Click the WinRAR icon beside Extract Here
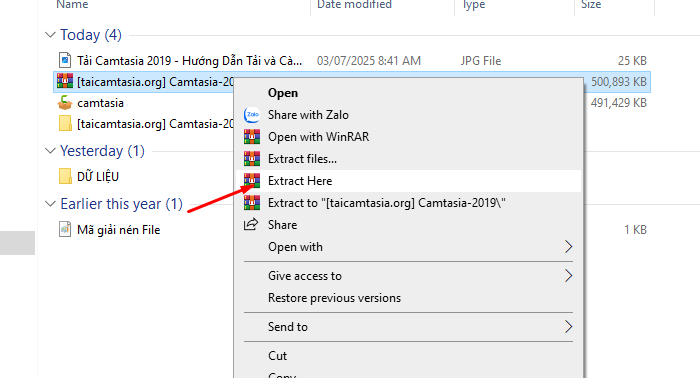The image size is (700, 378). click(x=252, y=181)
